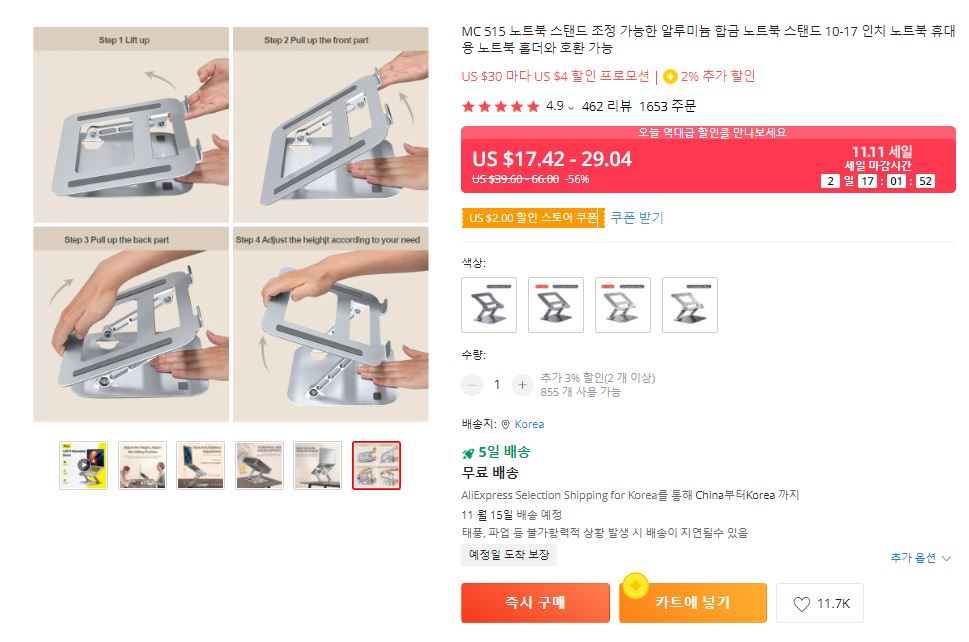
Task: Click the Korea shipping location pin icon
Action: point(506,424)
